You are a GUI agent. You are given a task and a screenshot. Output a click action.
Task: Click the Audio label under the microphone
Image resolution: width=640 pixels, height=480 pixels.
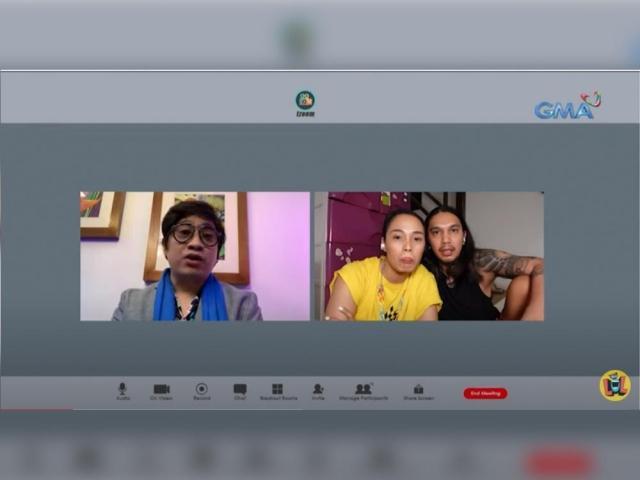pos(122,398)
